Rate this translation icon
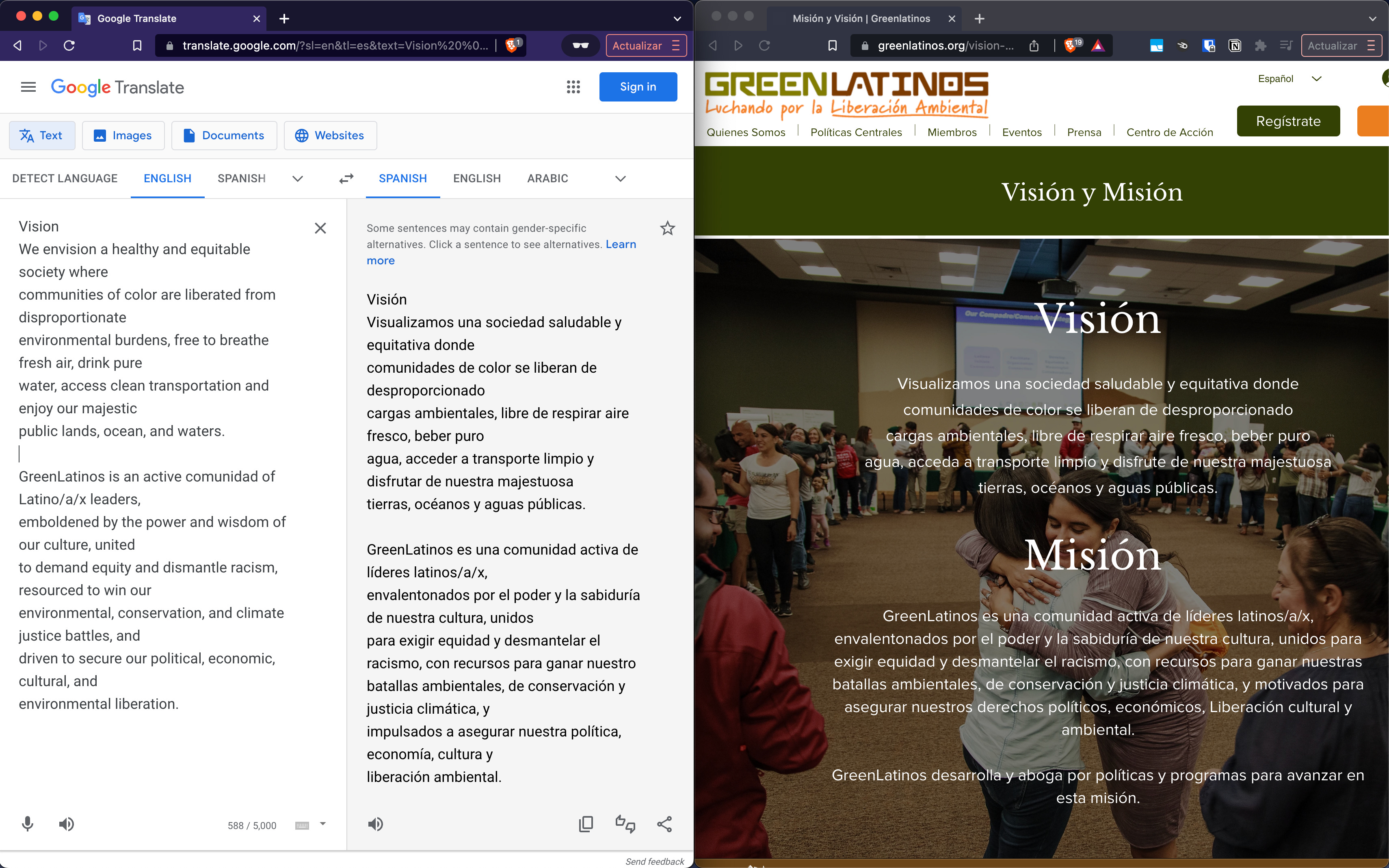The image size is (1389, 868). tap(625, 825)
